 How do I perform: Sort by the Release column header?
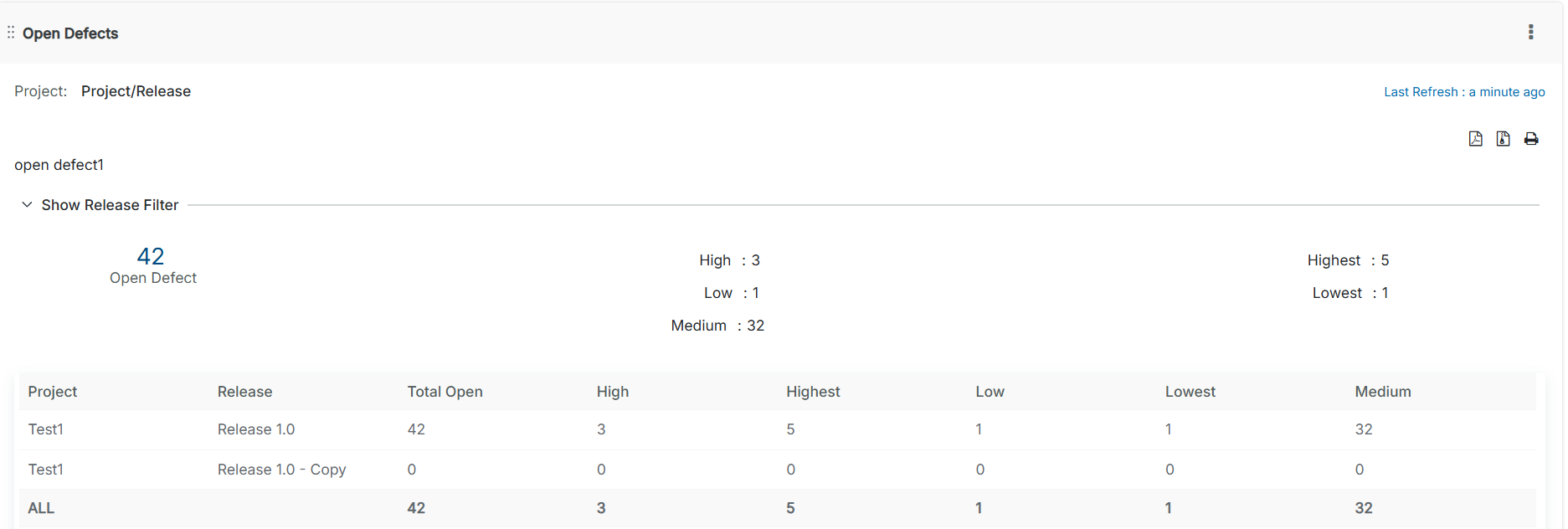244,392
